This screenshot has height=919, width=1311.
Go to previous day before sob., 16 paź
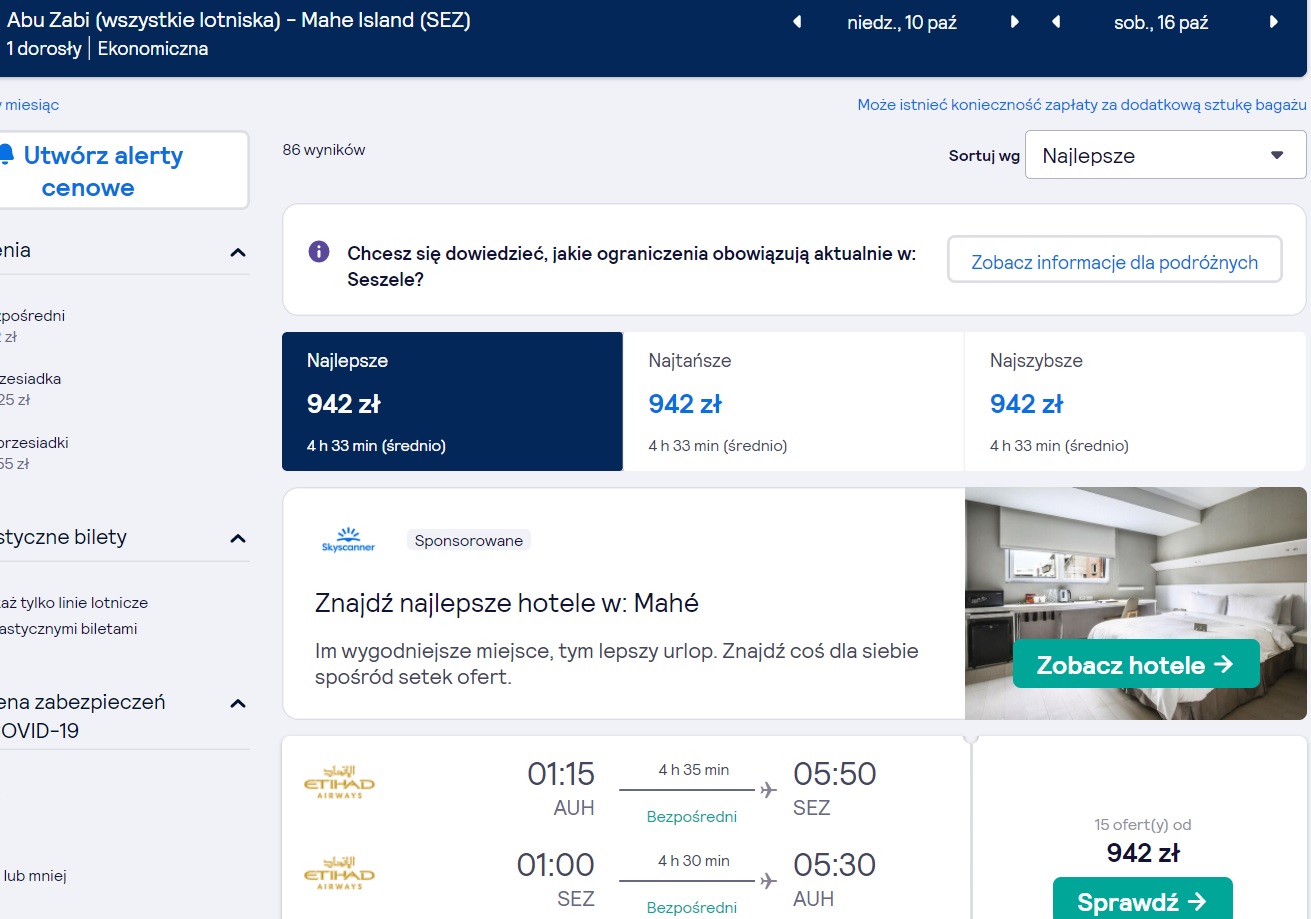coord(1056,22)
